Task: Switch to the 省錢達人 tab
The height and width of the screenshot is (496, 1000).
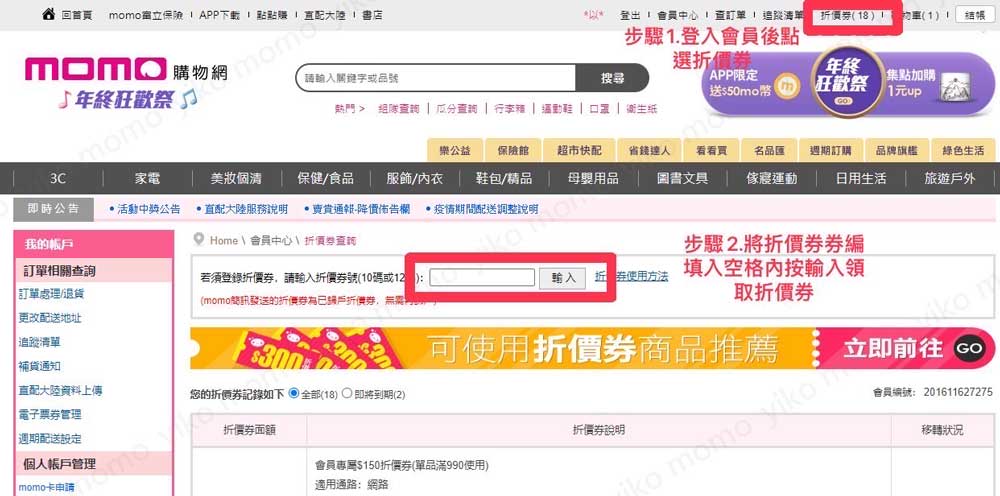Action: pyautogui.click(x=649, y=150)
